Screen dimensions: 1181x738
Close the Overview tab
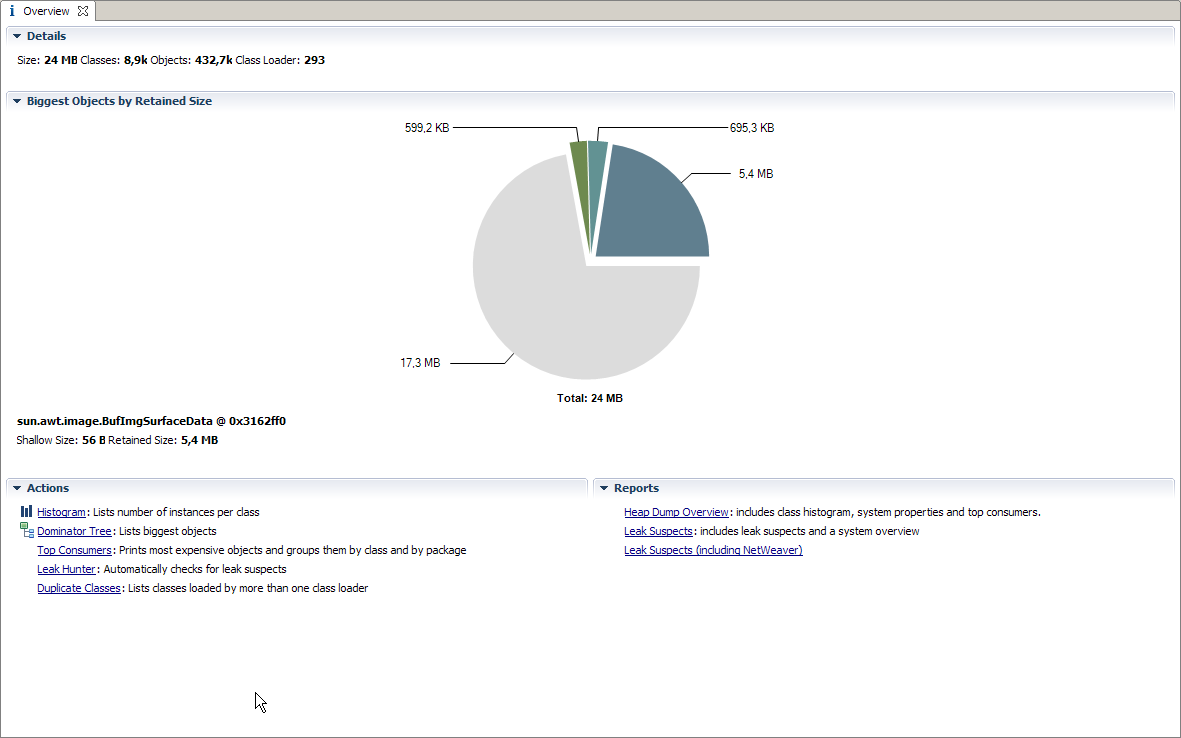pos(83,11)
